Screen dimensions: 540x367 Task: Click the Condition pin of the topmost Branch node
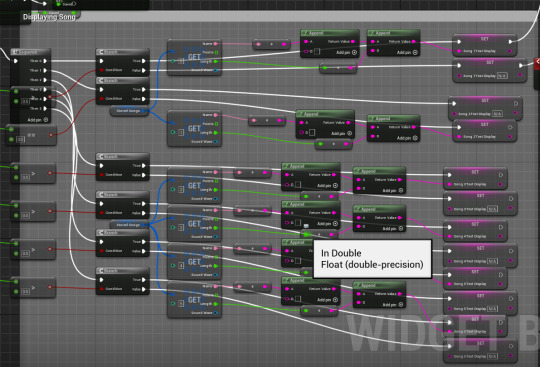coord(101,70)
